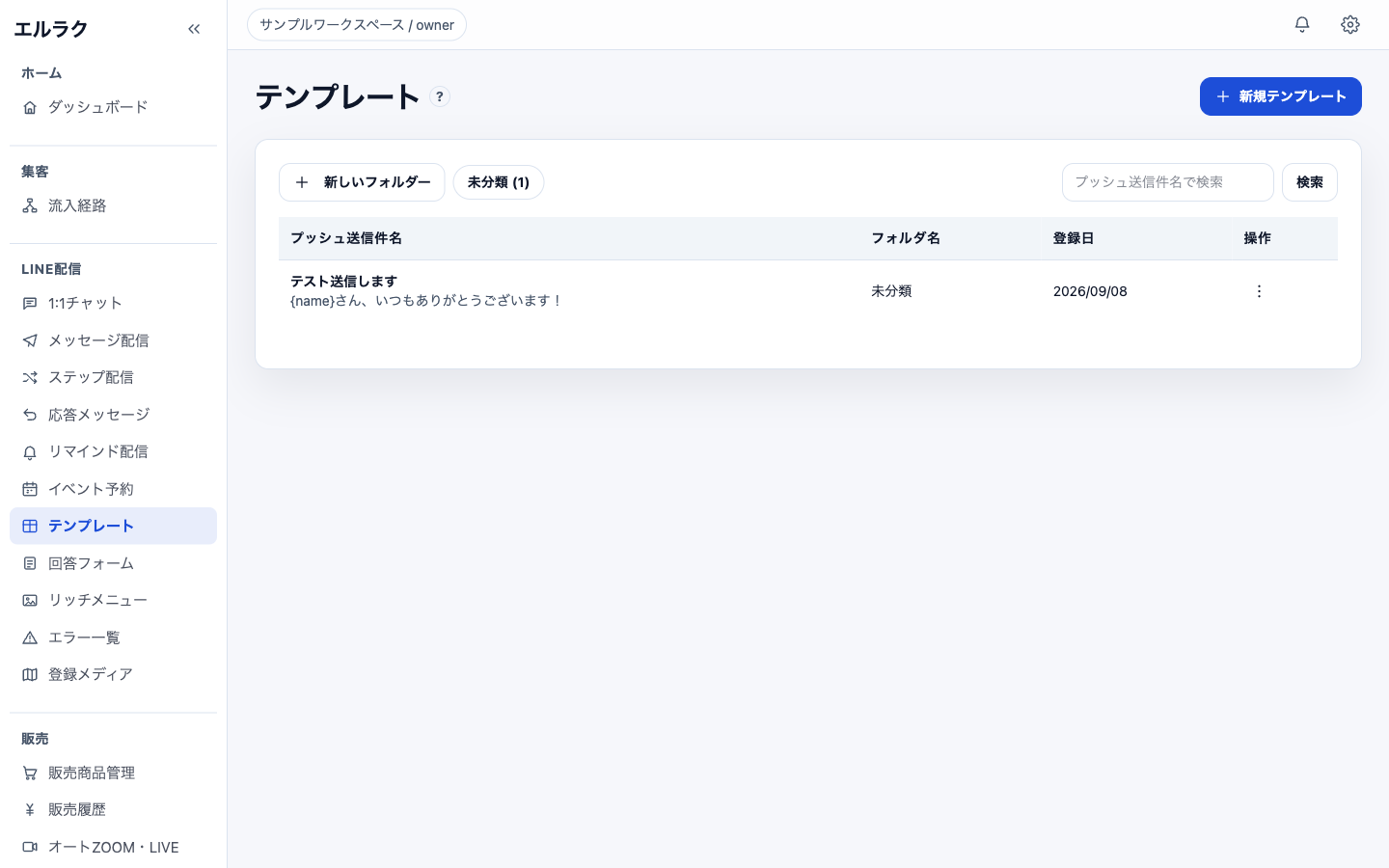Collapse the sidebar with the double-chevron icon
The width and height of the screenshot is (1389, 868).
(194, 29)
